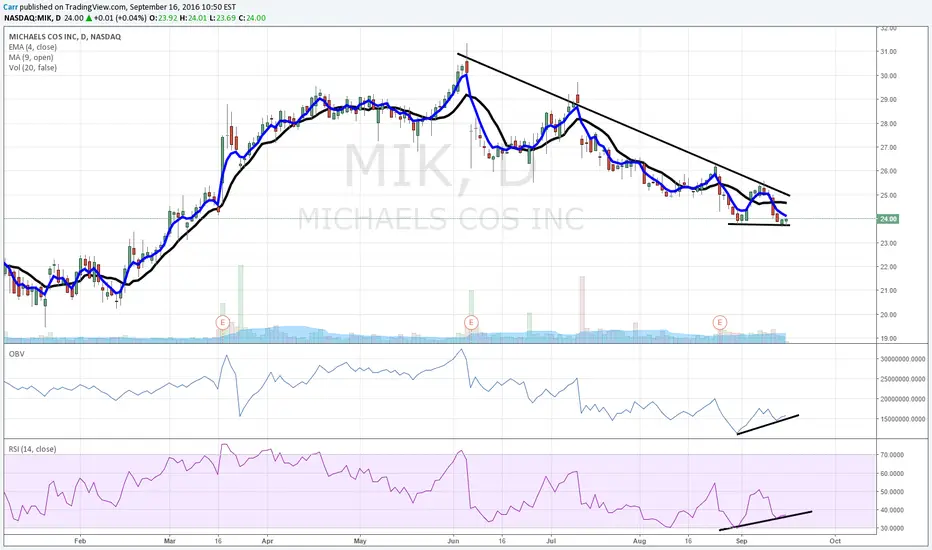Screen dimensions: 932x550
Task: Click the 70.0000 RSI axis label
Action: (x=892, y=455)
